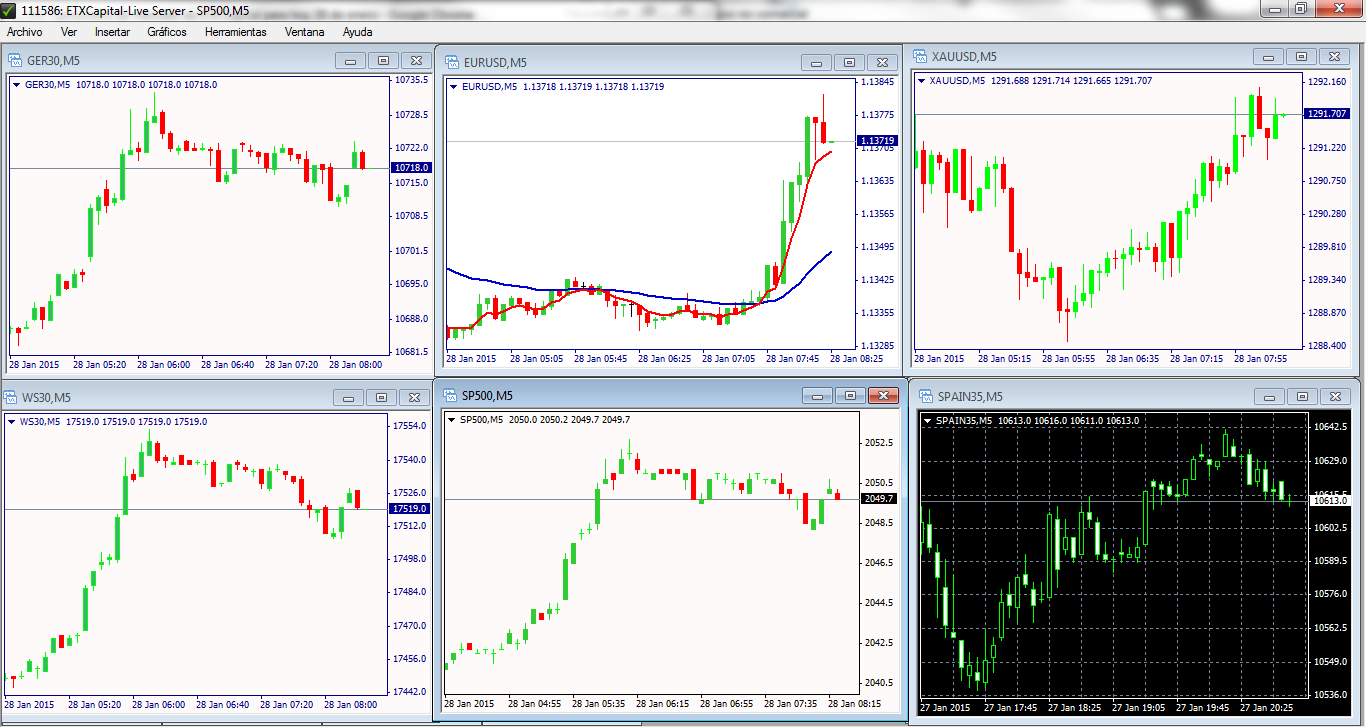Click the SP500 chart window icon
Screen dimensions: 1366x728
(x=450, y=395)
